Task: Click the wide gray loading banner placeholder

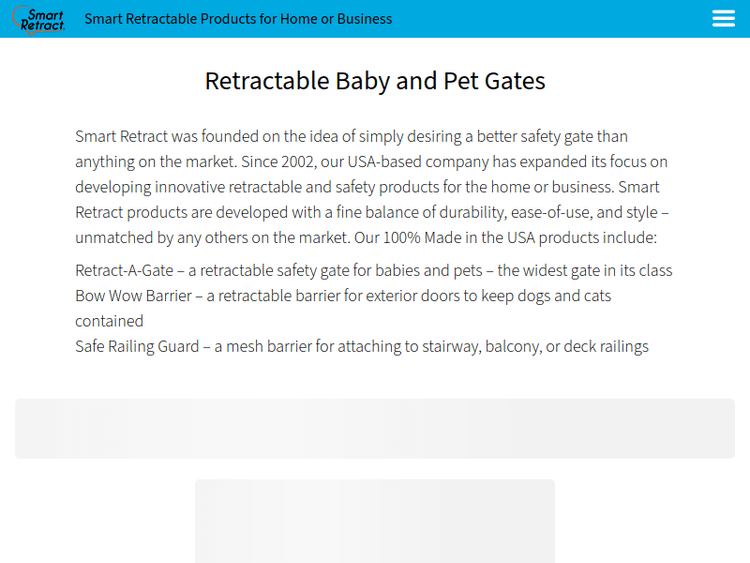Action: (x=375, y=428)
